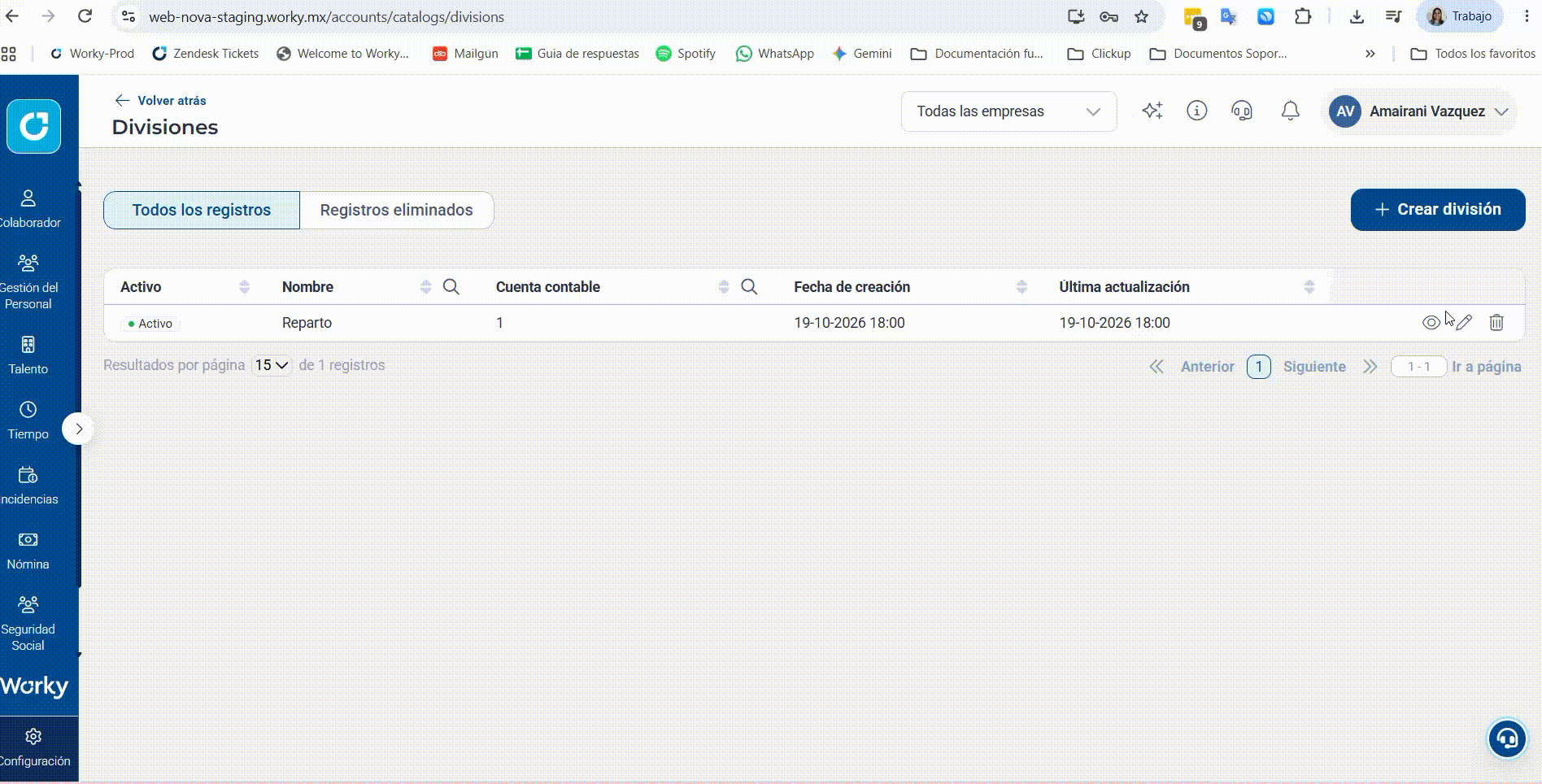
Task: Open Incidencias module in sidebar
Action: 28,486
